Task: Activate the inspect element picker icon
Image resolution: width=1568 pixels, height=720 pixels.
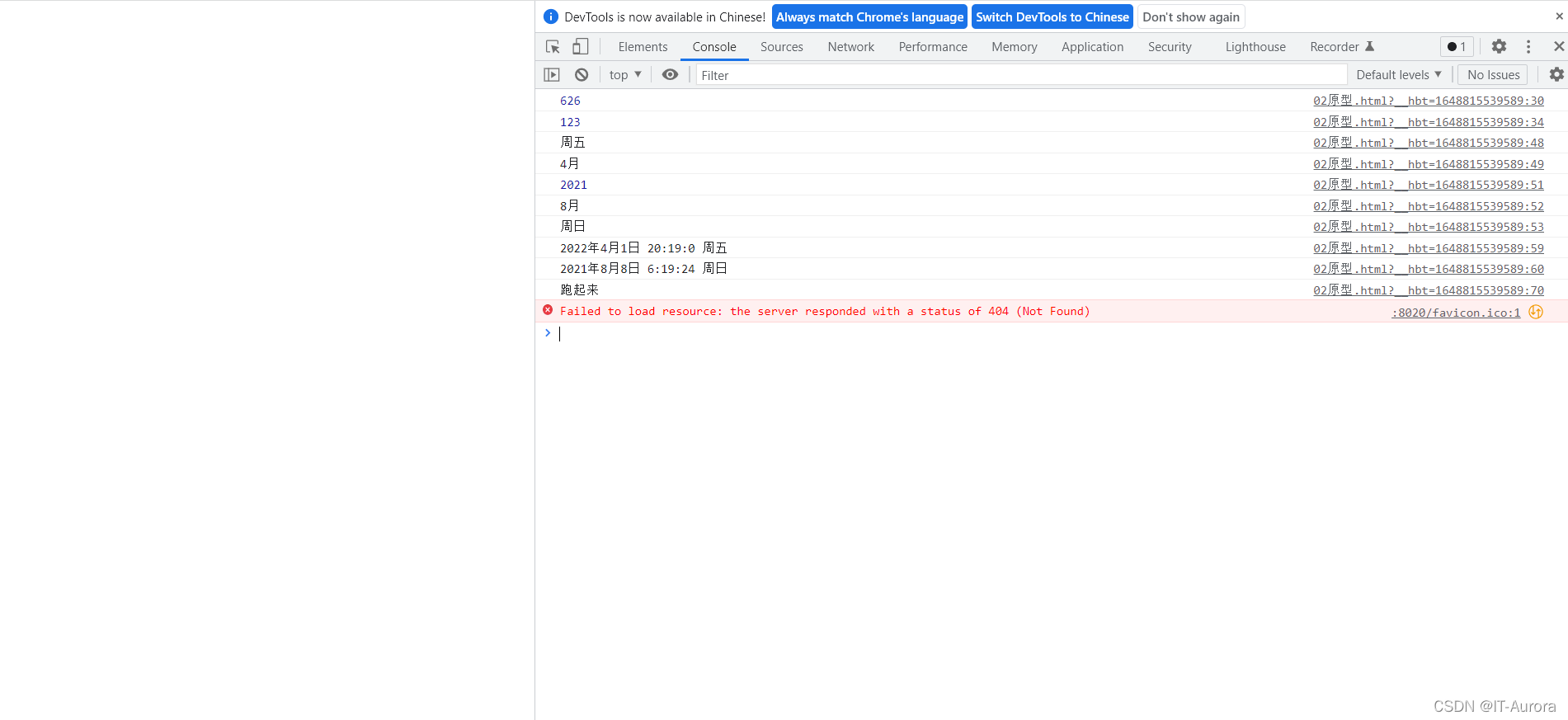Action: [x=553, y=47]
